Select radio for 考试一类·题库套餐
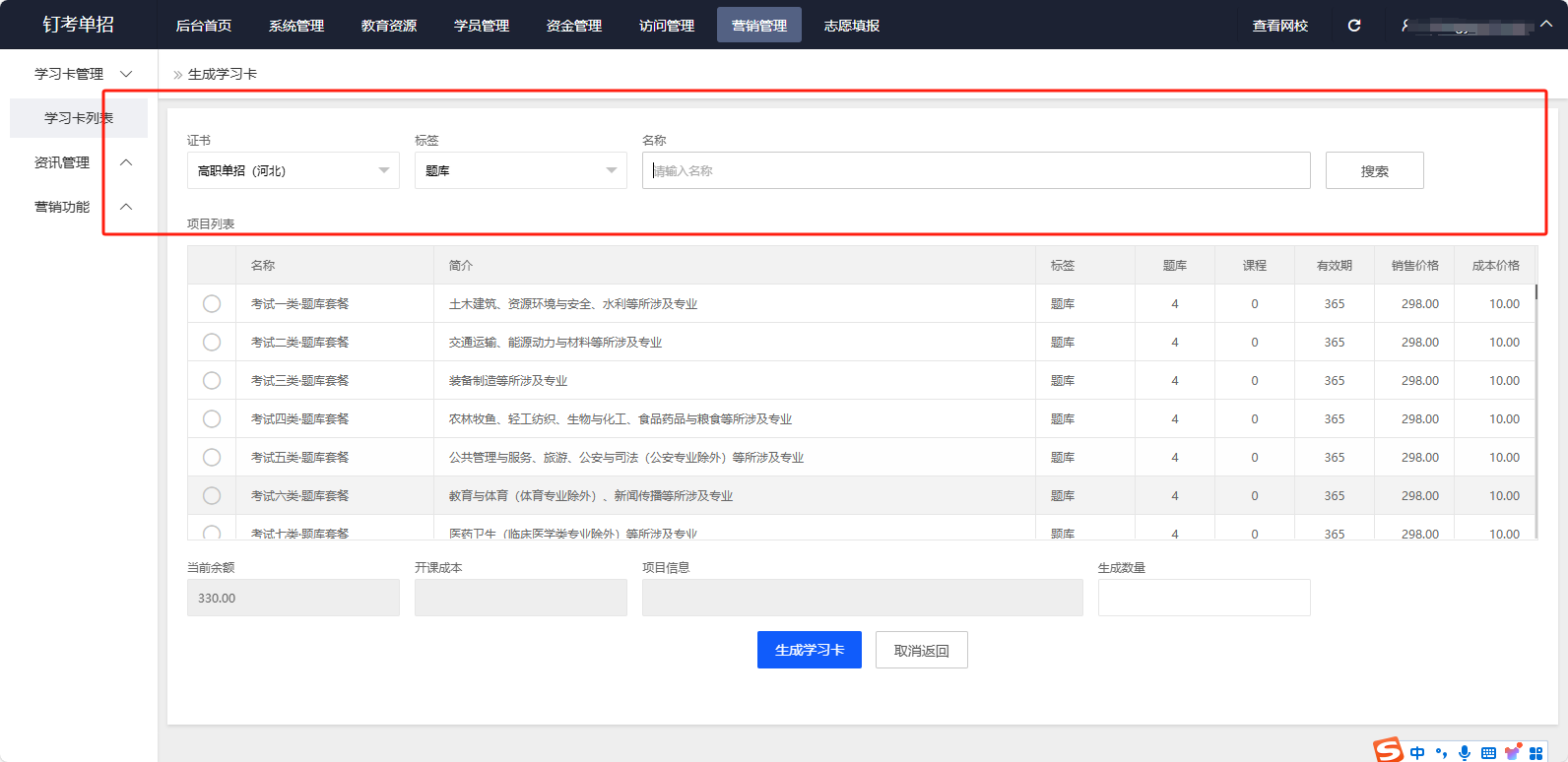Viewport: 1568px width, 762px height. tap(212, 303)
